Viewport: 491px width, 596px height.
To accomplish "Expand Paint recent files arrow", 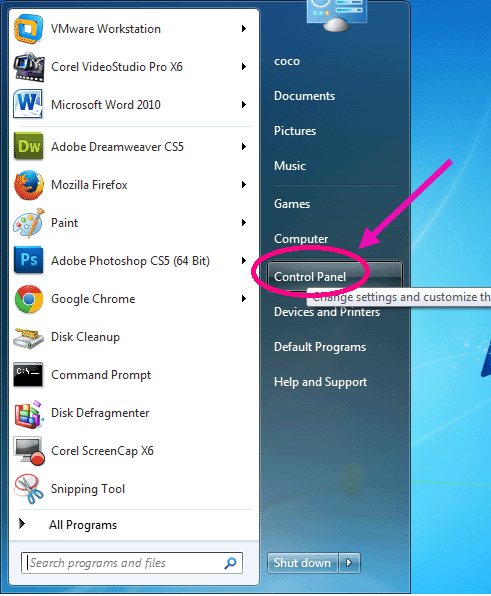I will (x=244, y=223).
